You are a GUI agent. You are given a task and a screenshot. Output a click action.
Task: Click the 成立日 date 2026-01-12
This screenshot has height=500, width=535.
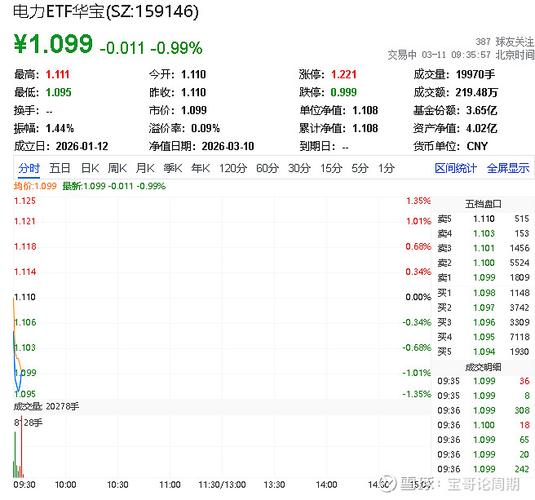[x=82, y=146]
